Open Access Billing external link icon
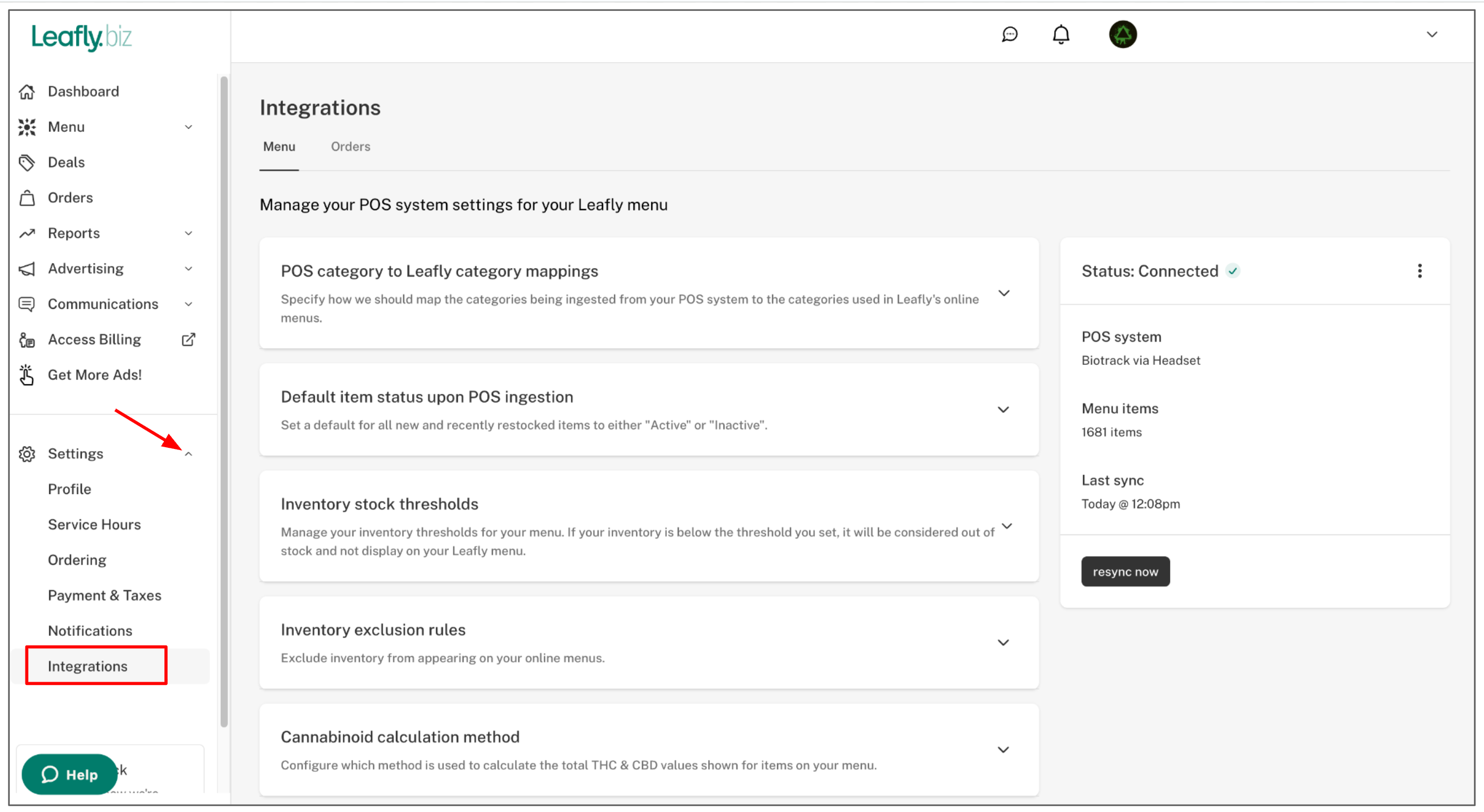Image resolution: width=1484 pixels, height=812 pixels. click(x=189, y=340)
